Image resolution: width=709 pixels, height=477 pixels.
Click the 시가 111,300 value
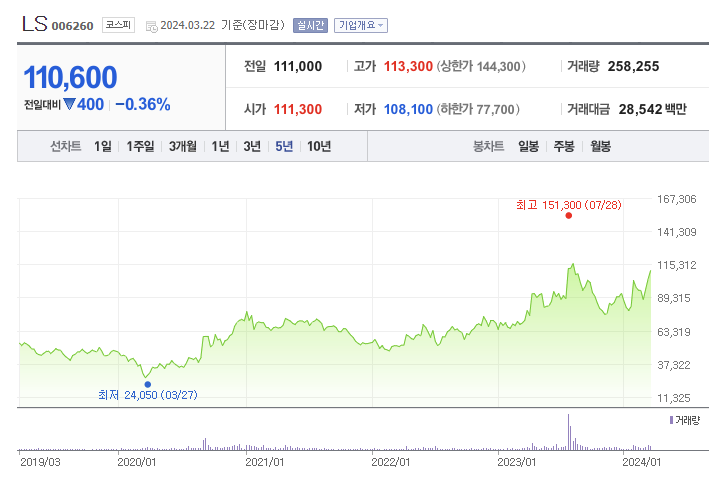click(x=298, y=109)
